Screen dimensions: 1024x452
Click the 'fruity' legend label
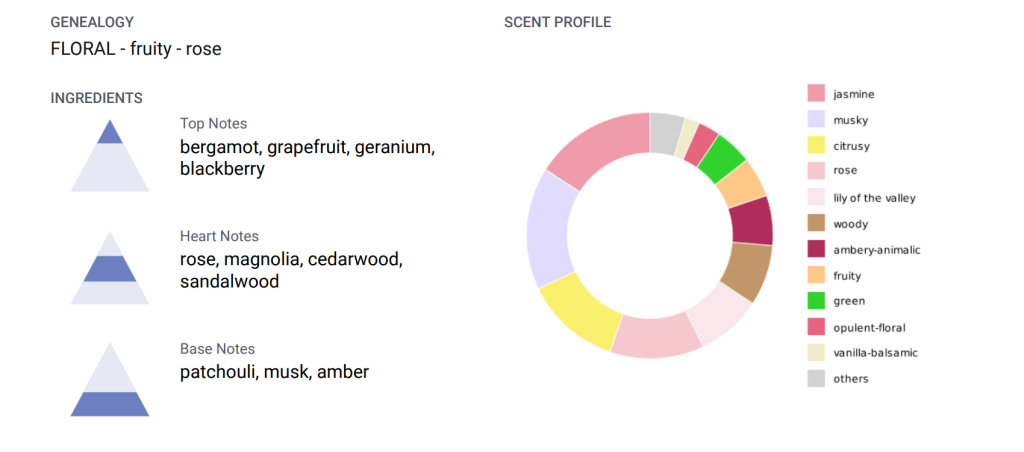point(847,276)
